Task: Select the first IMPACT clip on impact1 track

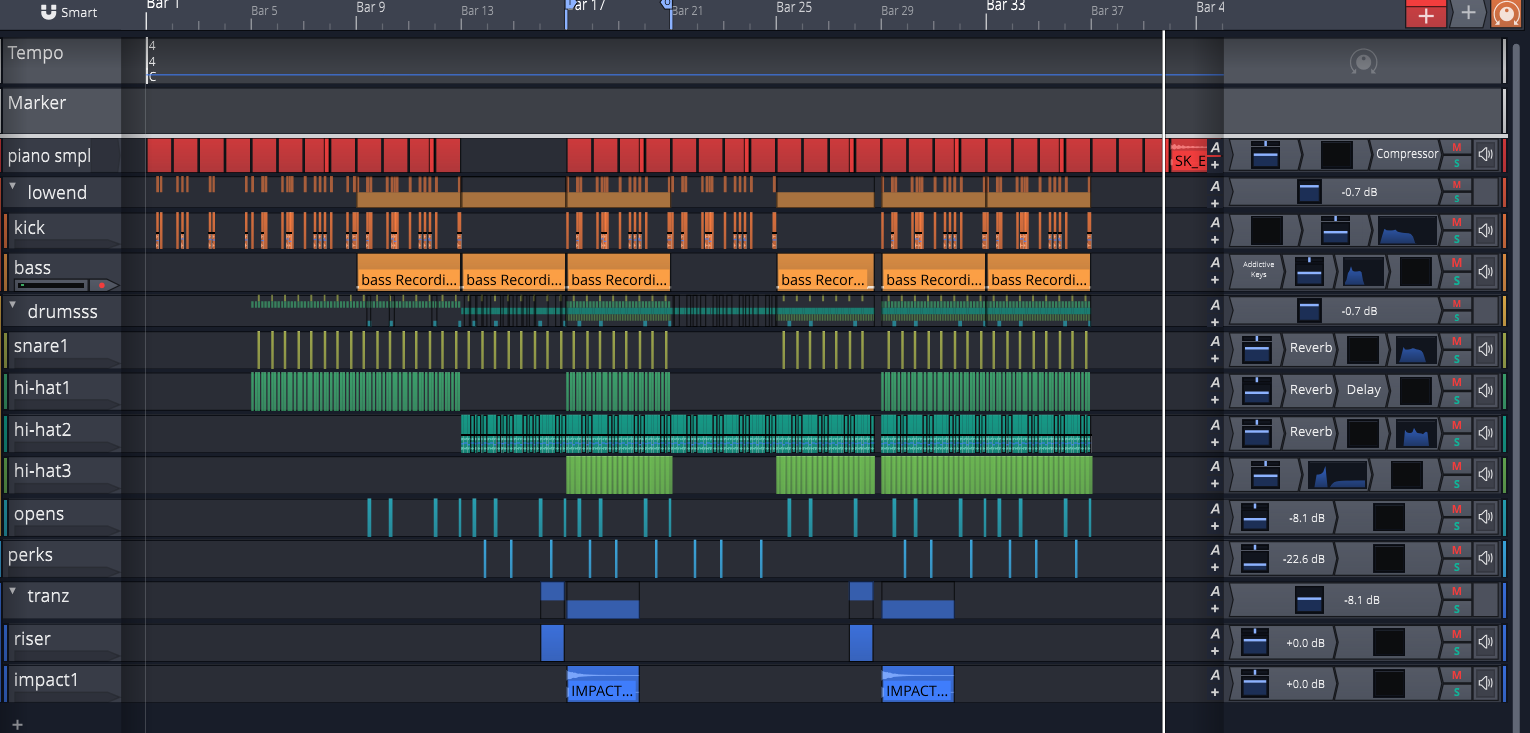Action: point(603,684)
